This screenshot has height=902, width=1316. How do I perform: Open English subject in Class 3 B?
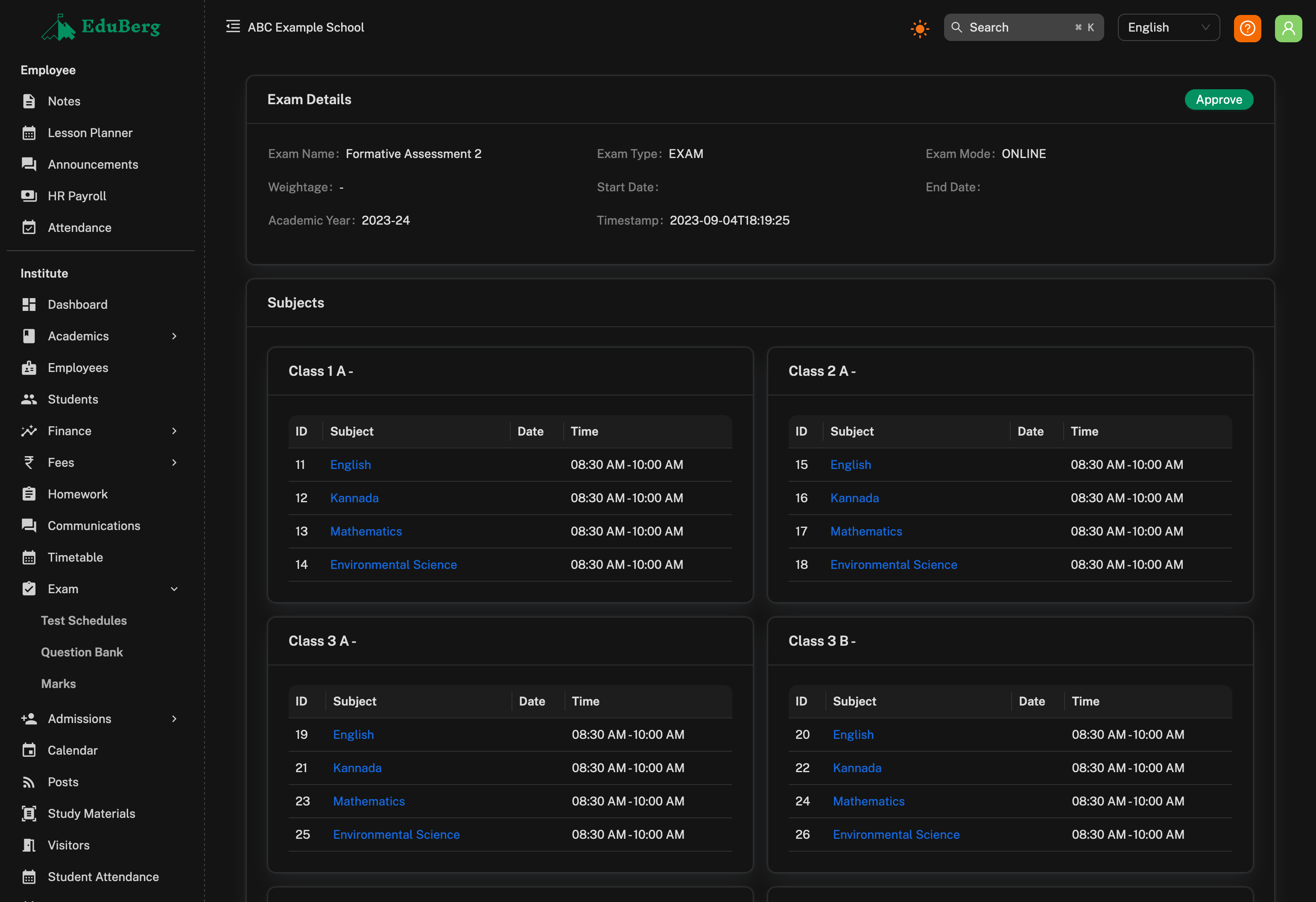point(853,735)
